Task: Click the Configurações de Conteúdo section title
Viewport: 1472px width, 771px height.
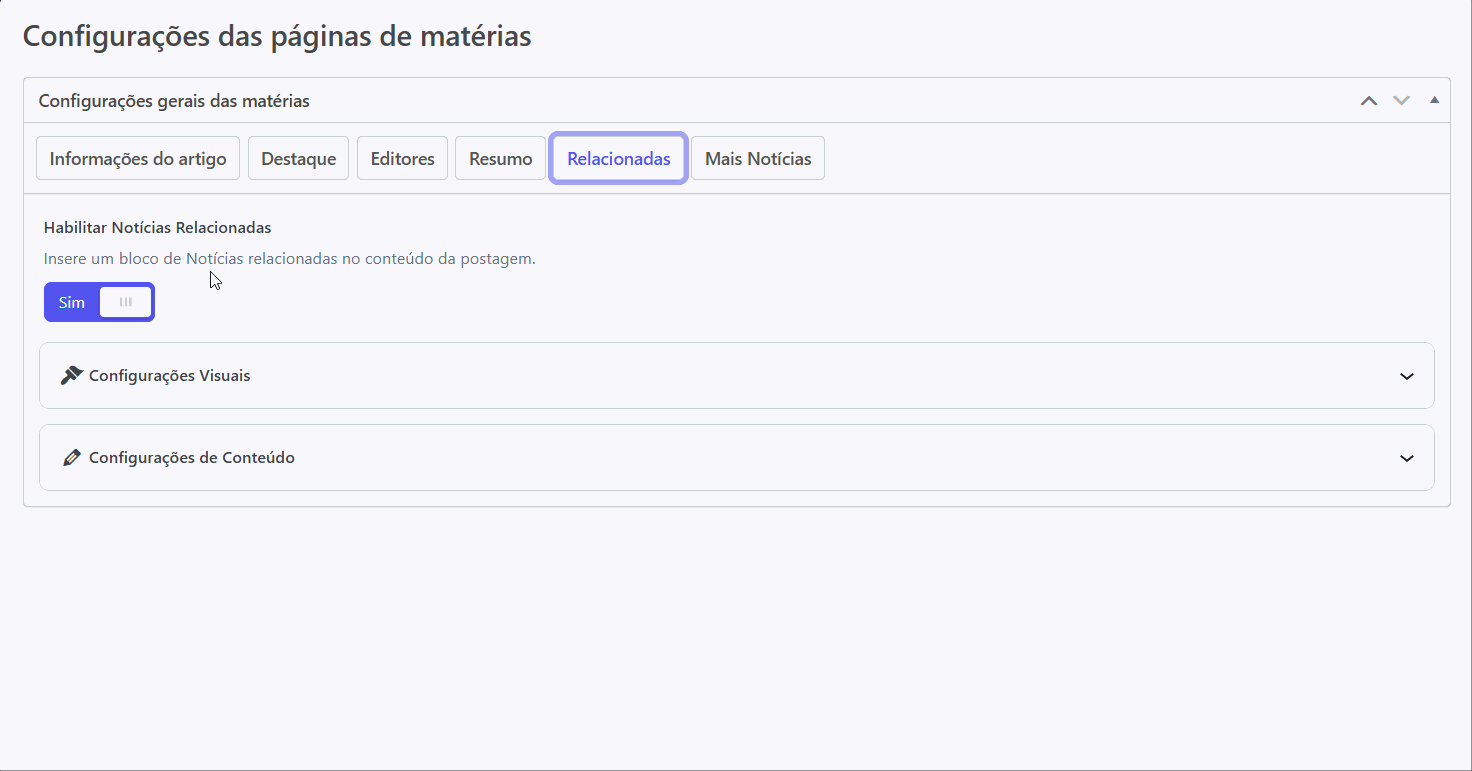Action: [x=191, y=458]
